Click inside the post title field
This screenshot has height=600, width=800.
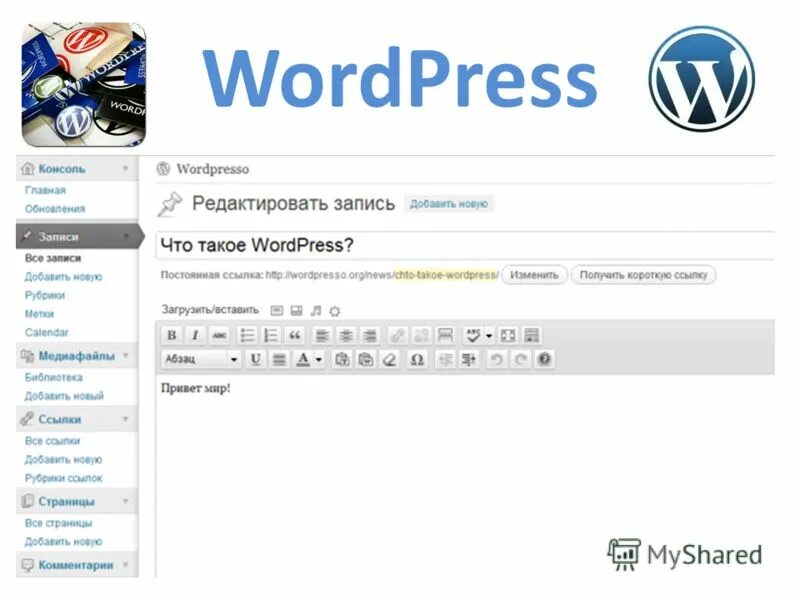point(400,242)
